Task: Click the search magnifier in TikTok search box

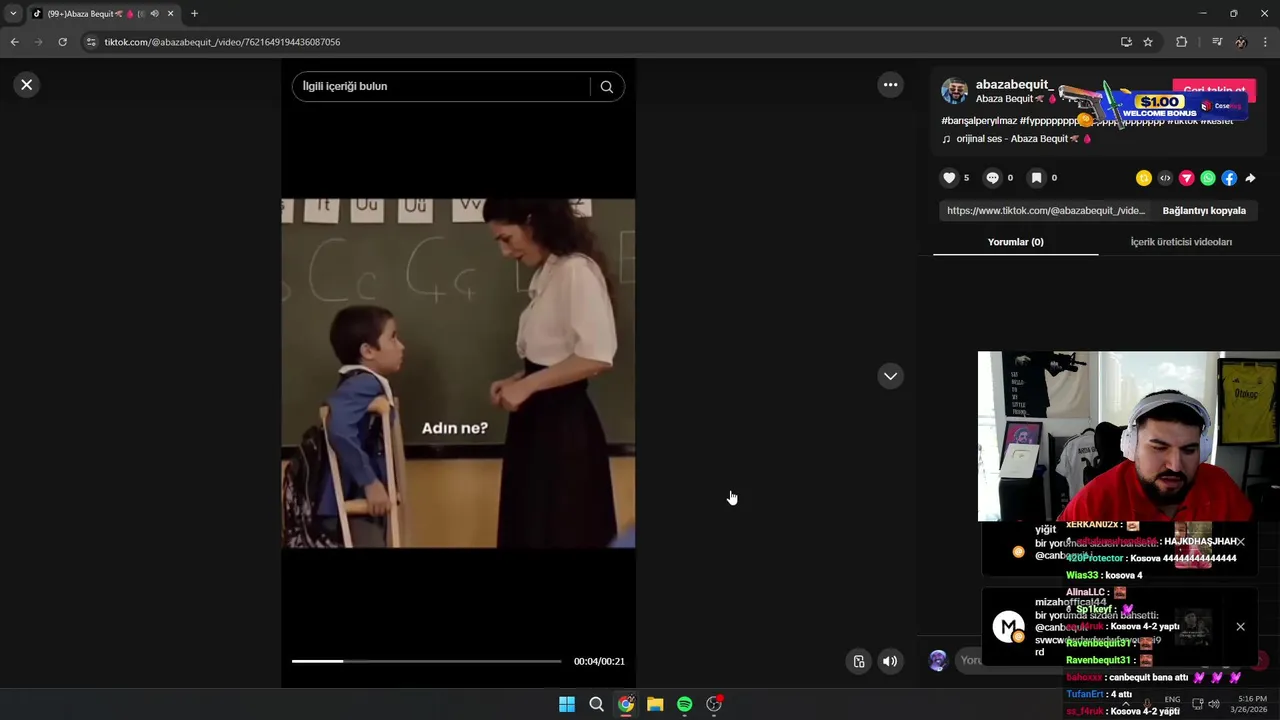Action: click(606, 87)
